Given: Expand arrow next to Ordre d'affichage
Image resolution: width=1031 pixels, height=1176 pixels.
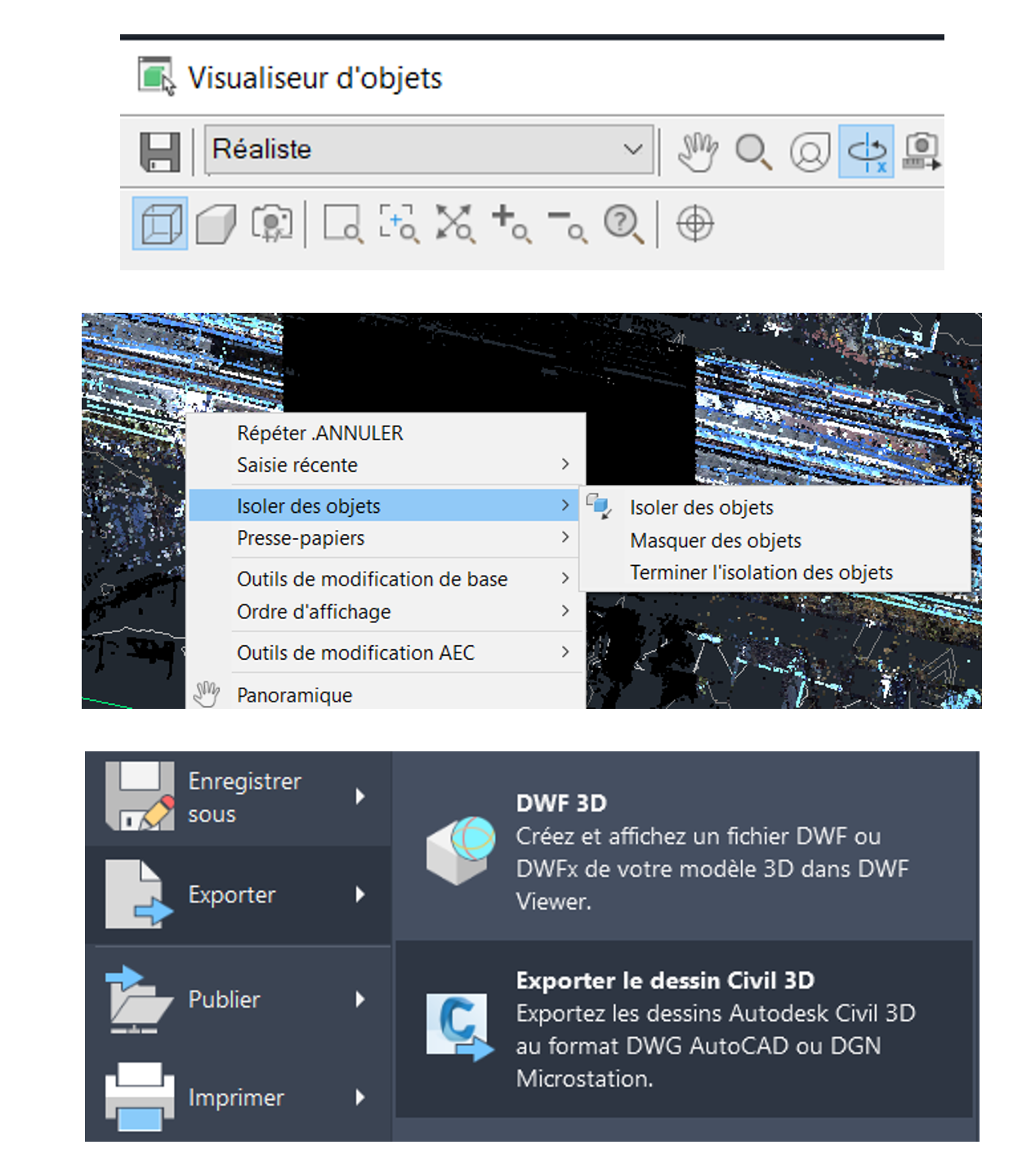Looking at the screenshot, I should 565,611.
